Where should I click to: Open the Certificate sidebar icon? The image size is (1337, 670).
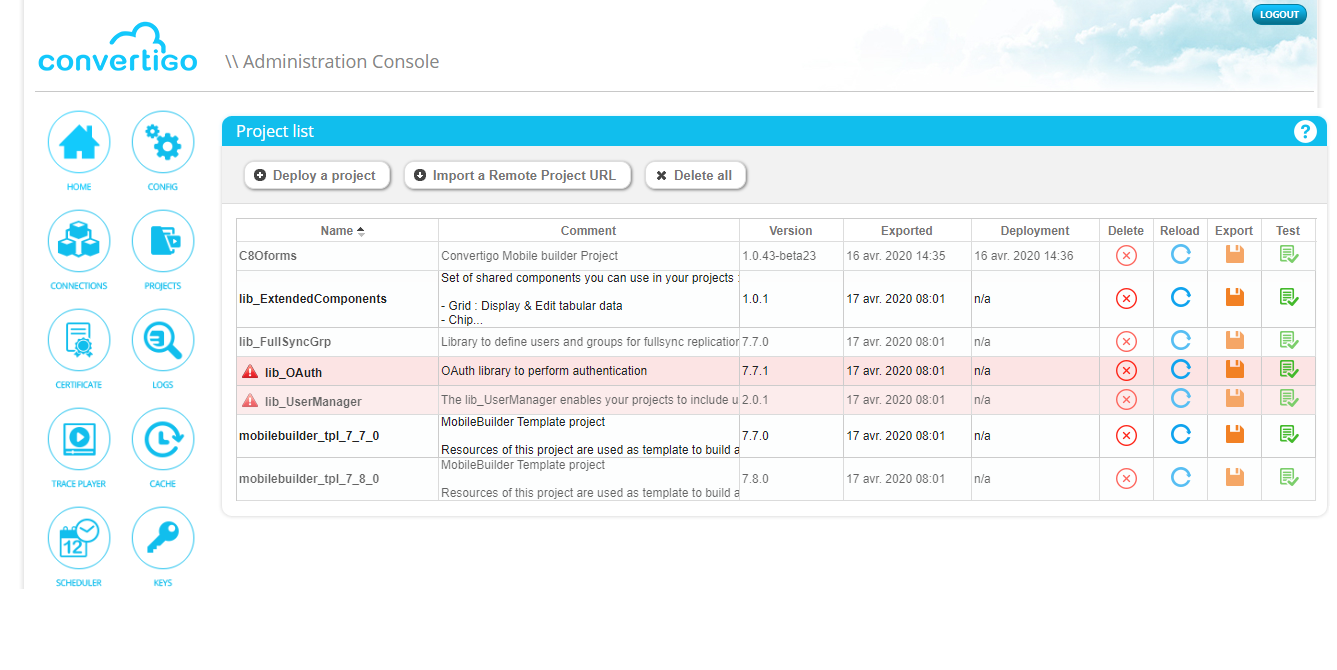pos(79,340)
